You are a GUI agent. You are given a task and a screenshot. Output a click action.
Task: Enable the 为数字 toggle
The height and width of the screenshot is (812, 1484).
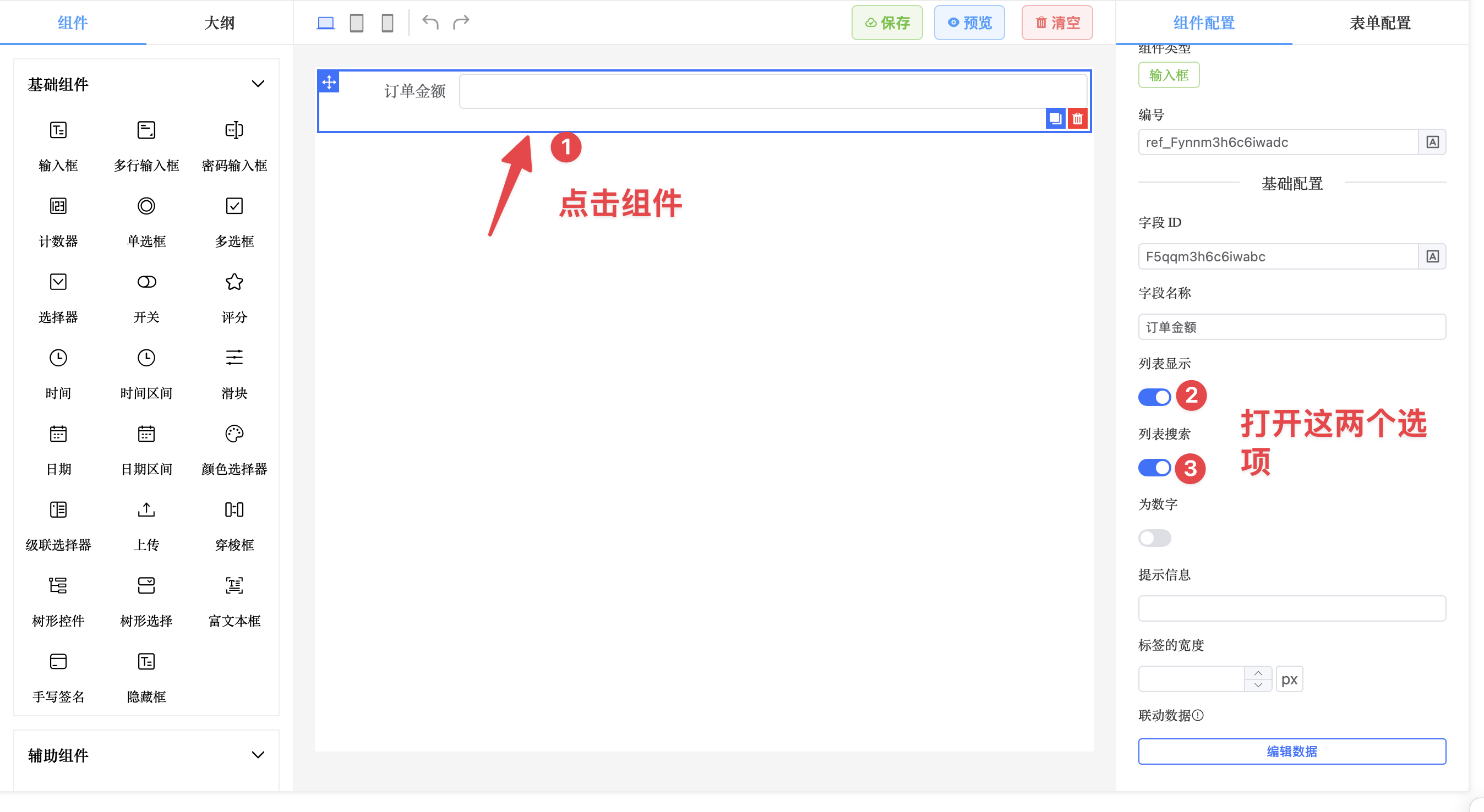[1154, 538]
